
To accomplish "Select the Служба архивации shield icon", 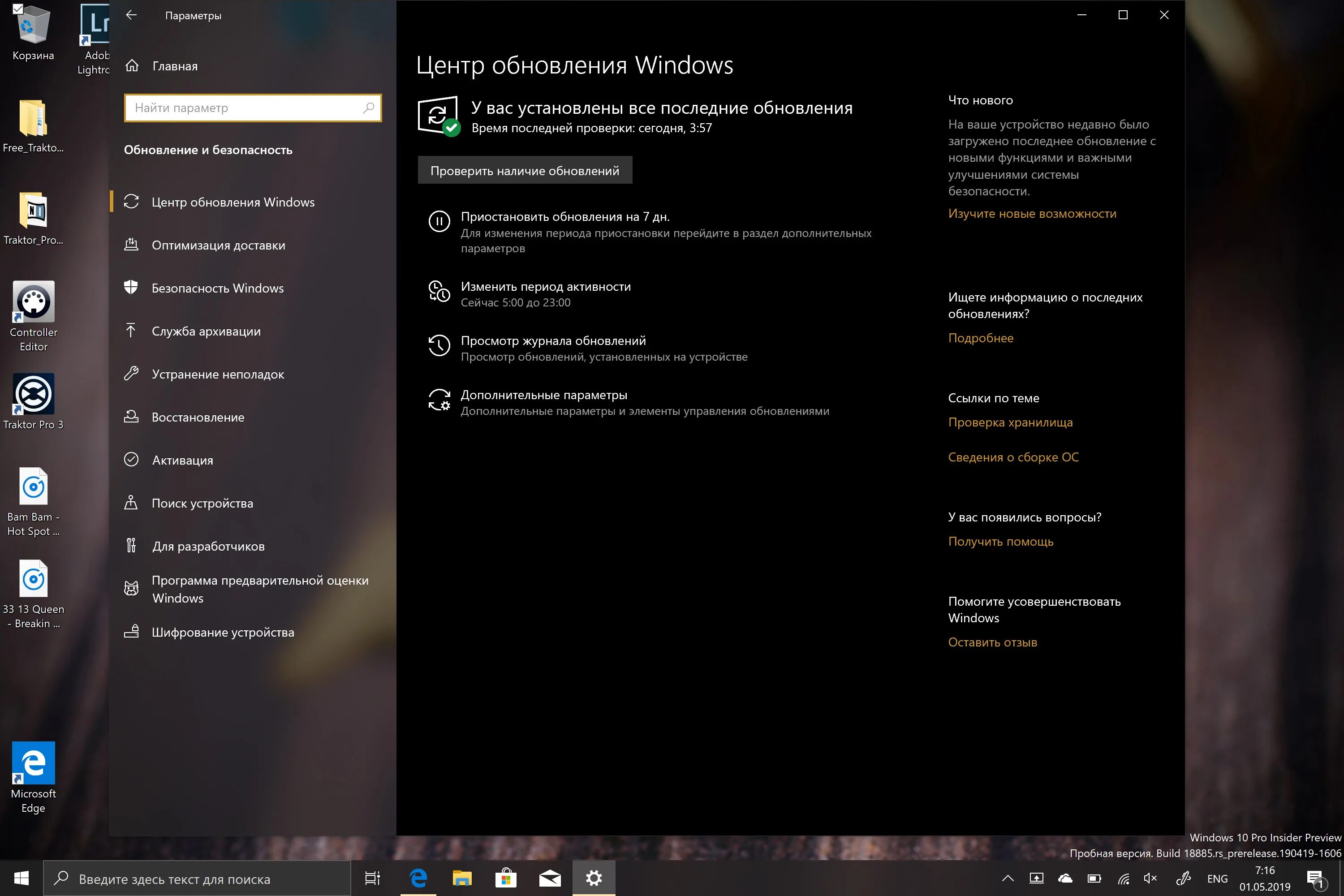I will click(x=132, y=330).
